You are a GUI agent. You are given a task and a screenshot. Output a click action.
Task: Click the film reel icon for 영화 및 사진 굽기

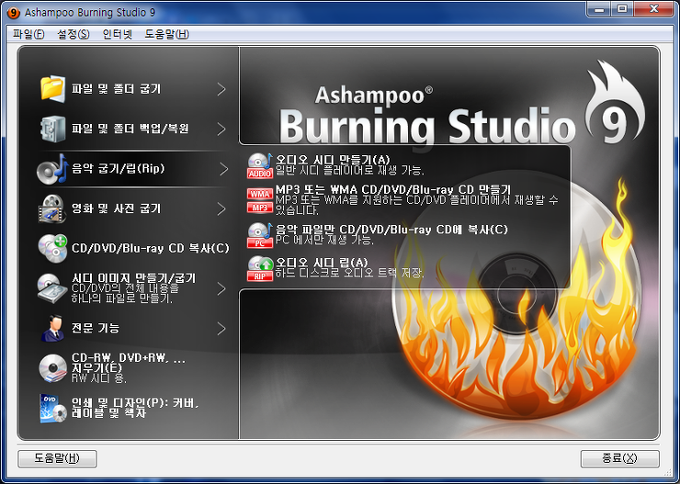point(52,209)
